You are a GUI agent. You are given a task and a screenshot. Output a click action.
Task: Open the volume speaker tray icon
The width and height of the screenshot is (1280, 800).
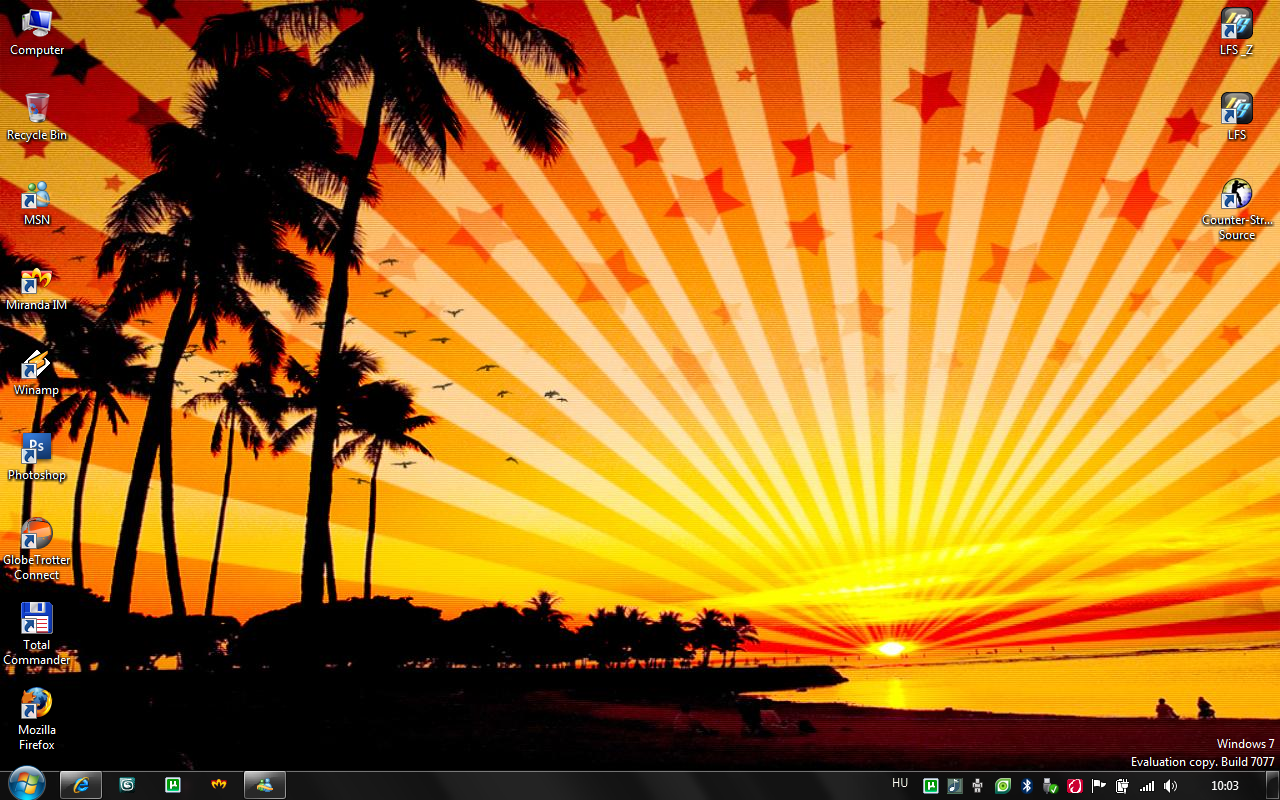[1171, 786]
